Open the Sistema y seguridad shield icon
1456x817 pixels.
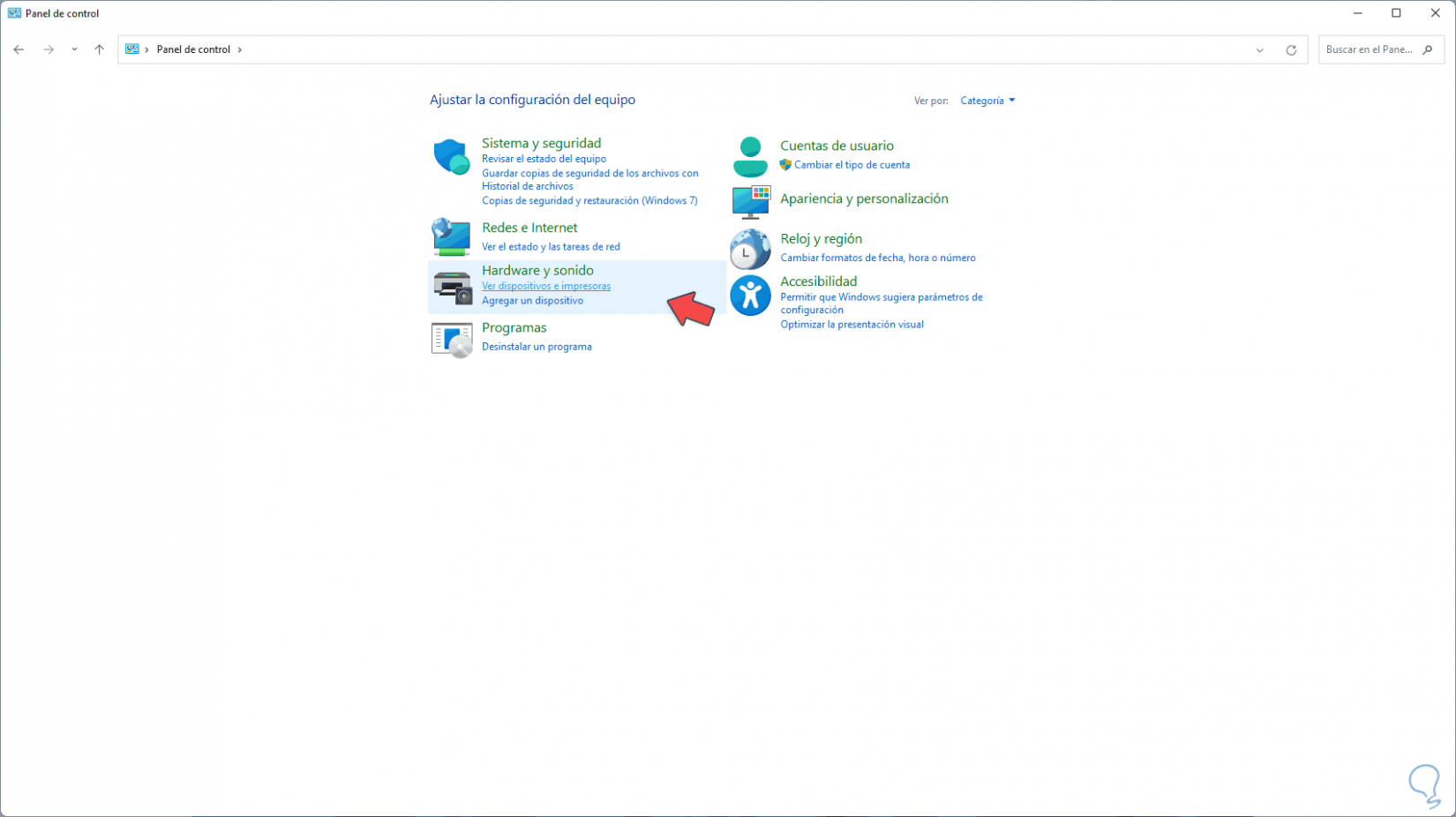pos(451,157)
